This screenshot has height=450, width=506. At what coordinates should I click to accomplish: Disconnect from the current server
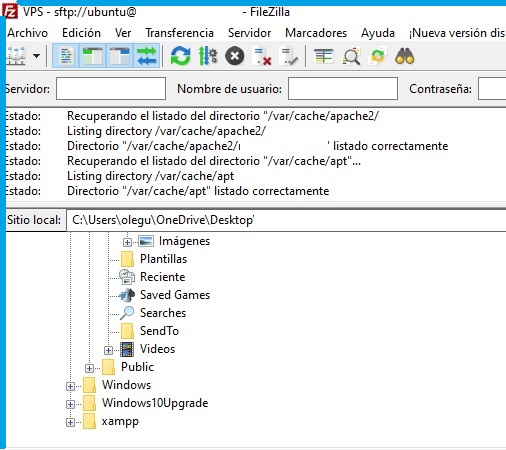[x=262, y=56]
